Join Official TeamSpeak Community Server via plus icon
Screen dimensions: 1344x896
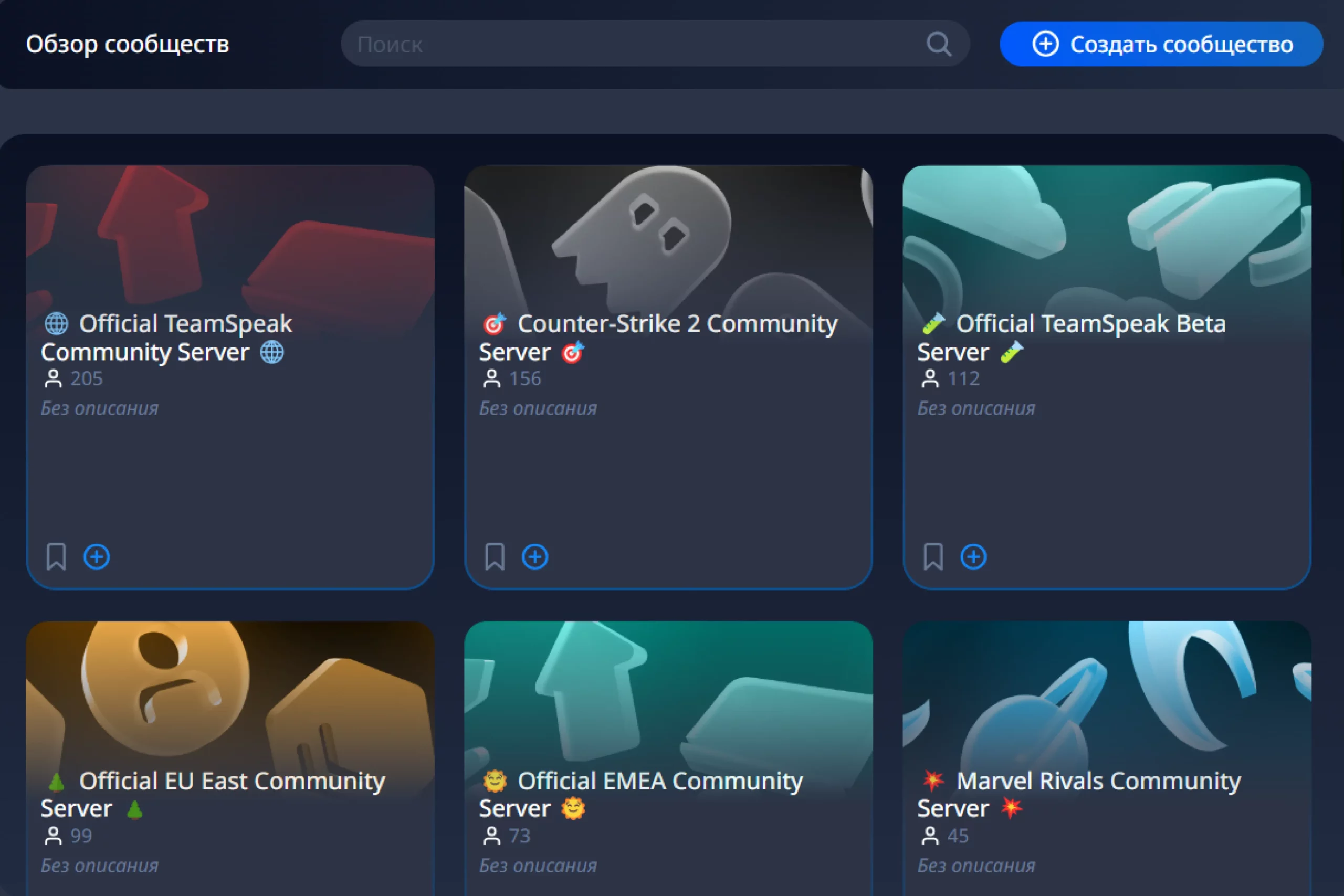pyautogui.click(x=97, y=556)
